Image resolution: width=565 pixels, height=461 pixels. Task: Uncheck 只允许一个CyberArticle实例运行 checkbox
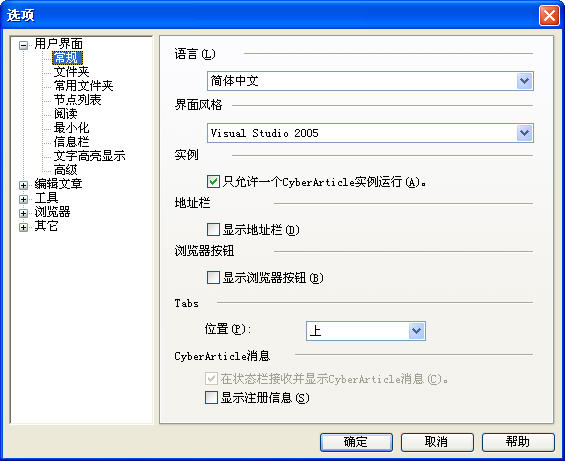(x=213, y=181)
